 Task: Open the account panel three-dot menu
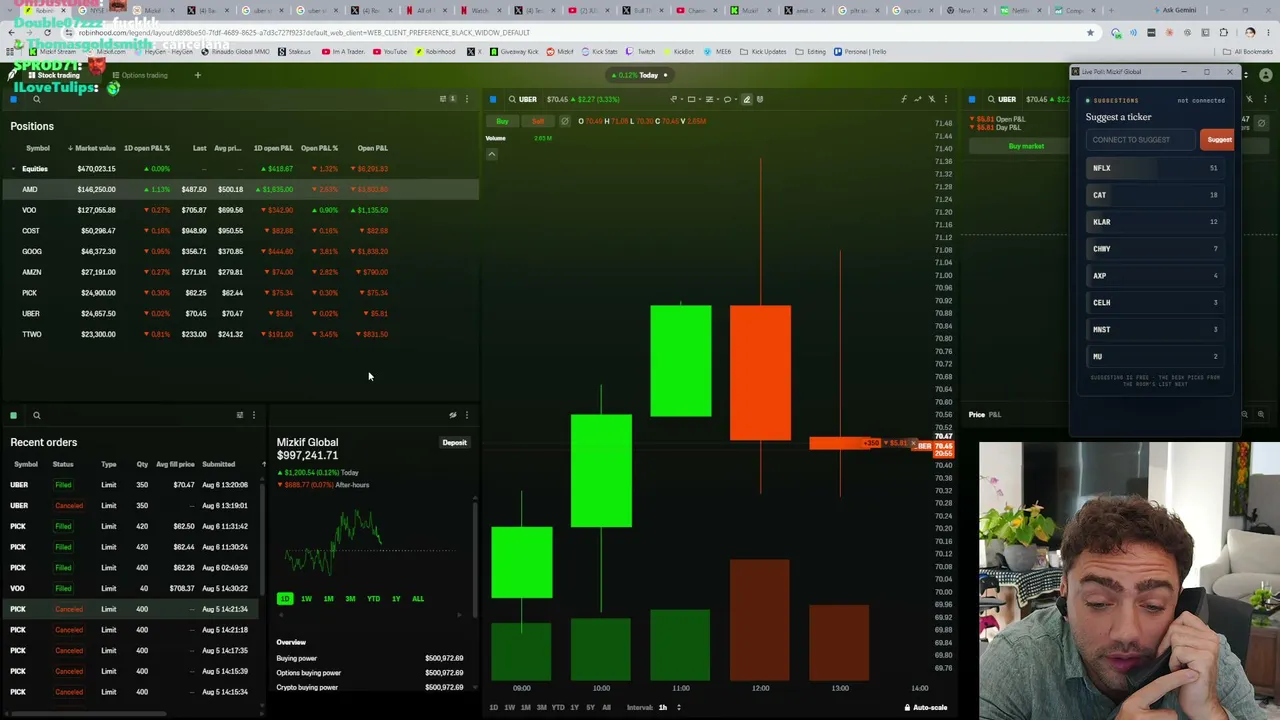coord(466,415)
